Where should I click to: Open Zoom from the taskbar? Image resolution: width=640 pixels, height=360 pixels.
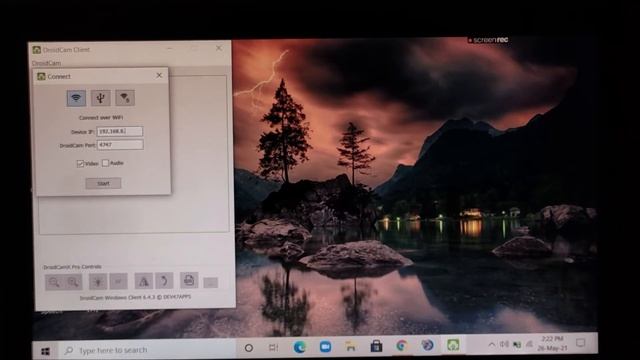(x=325, y=347)
